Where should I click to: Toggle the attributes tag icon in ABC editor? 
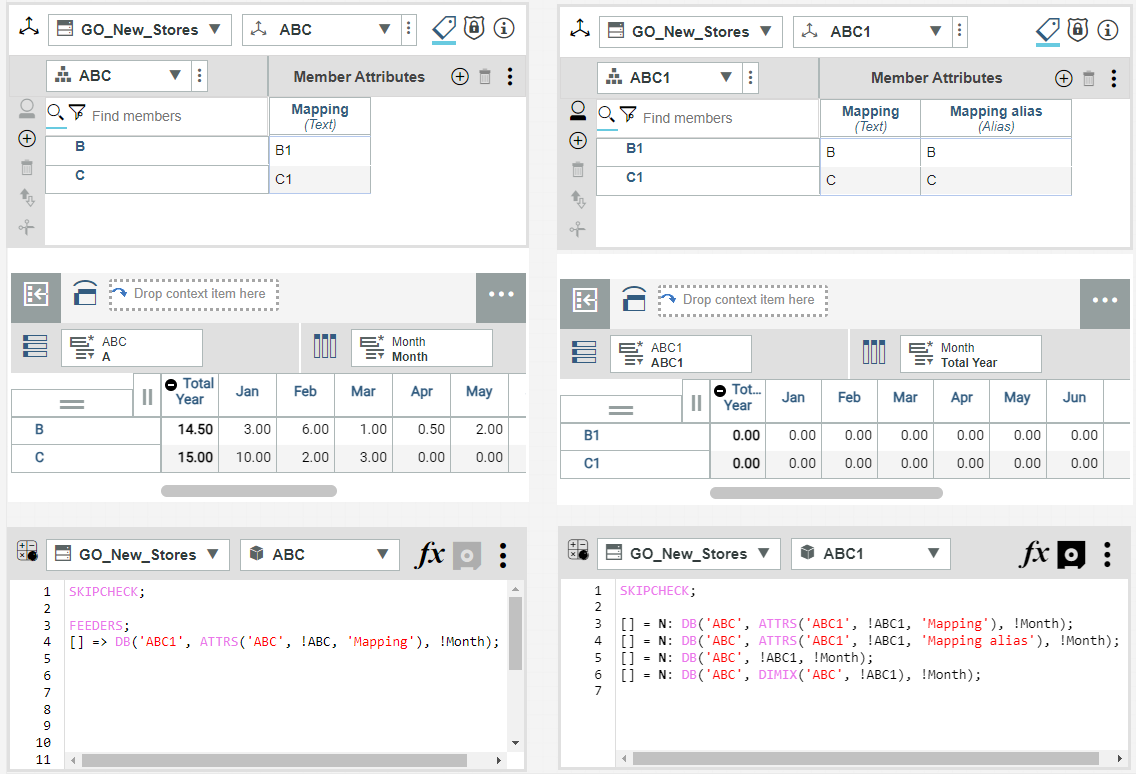pos(444,30)
